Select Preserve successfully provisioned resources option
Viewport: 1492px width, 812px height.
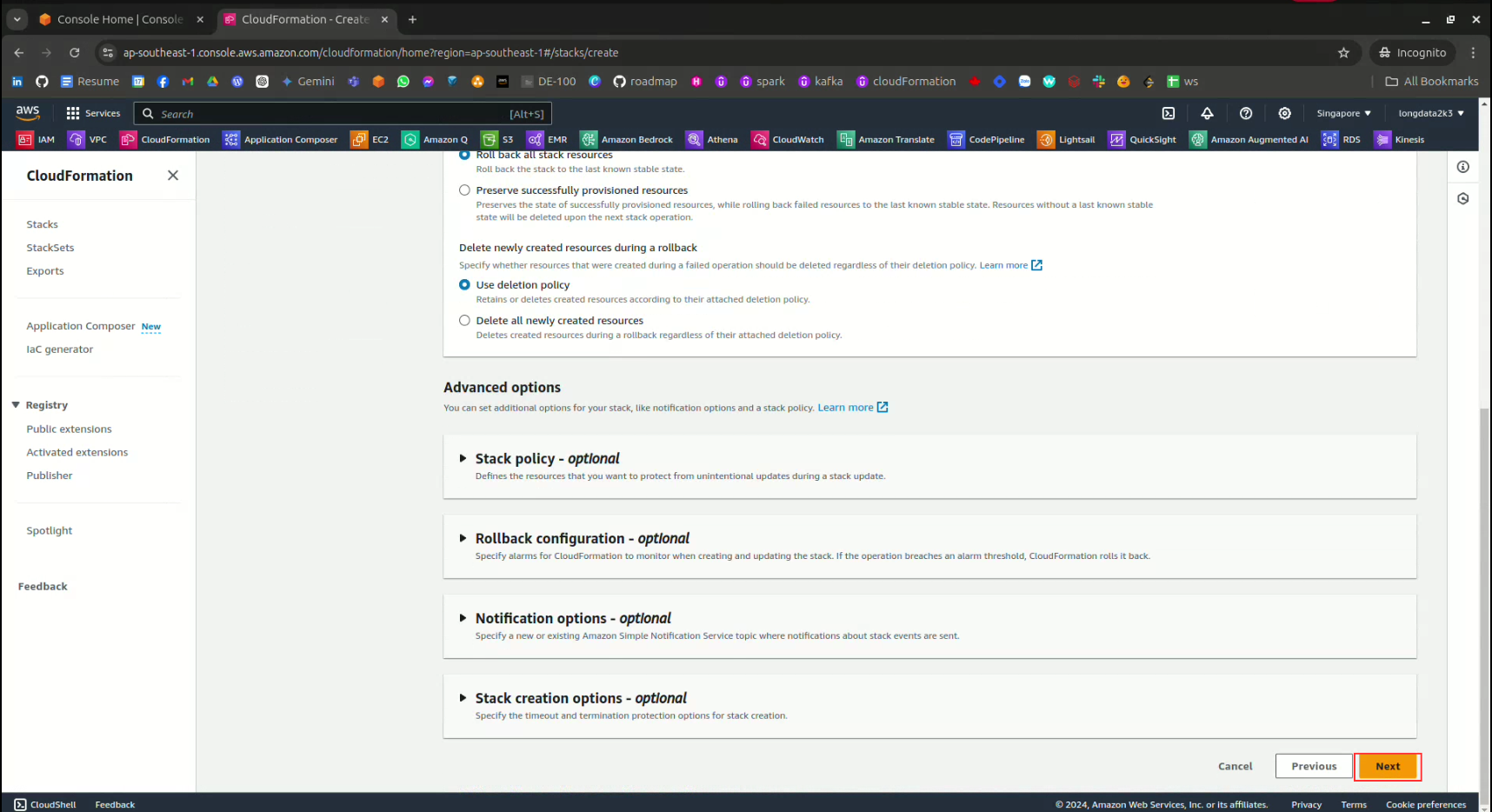(x=465, y=190)
